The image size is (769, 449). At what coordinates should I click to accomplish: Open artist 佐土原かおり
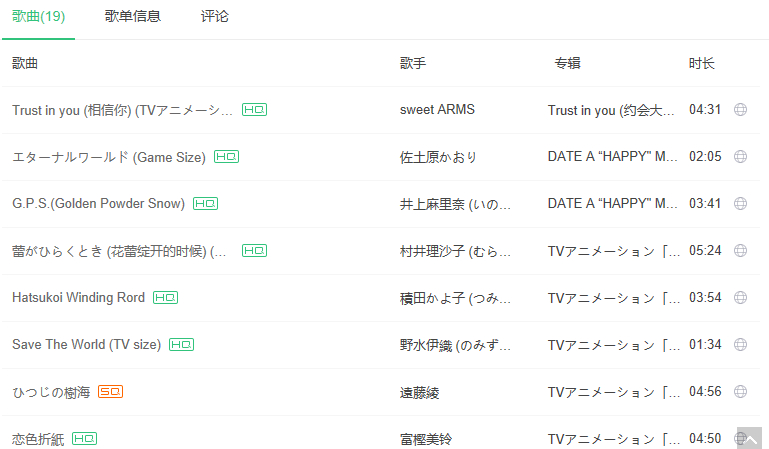438,157
